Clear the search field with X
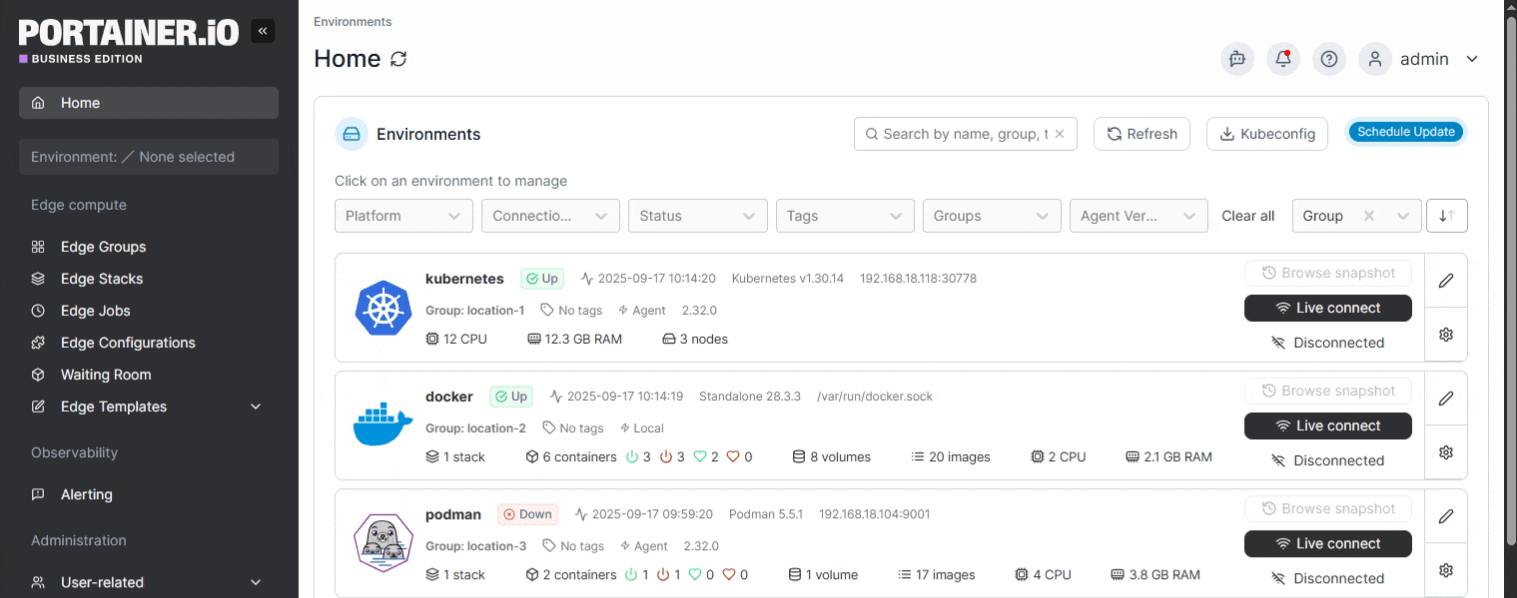Viewport: 1517px width, 598px height. [x=1059, y=134]
